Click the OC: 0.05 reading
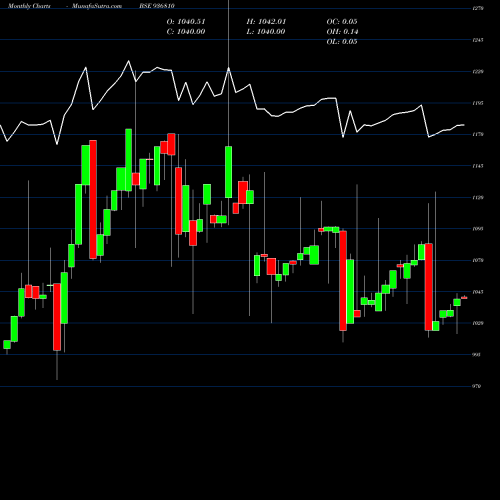Screen dimensions: 500x500 tap(342, 22)
